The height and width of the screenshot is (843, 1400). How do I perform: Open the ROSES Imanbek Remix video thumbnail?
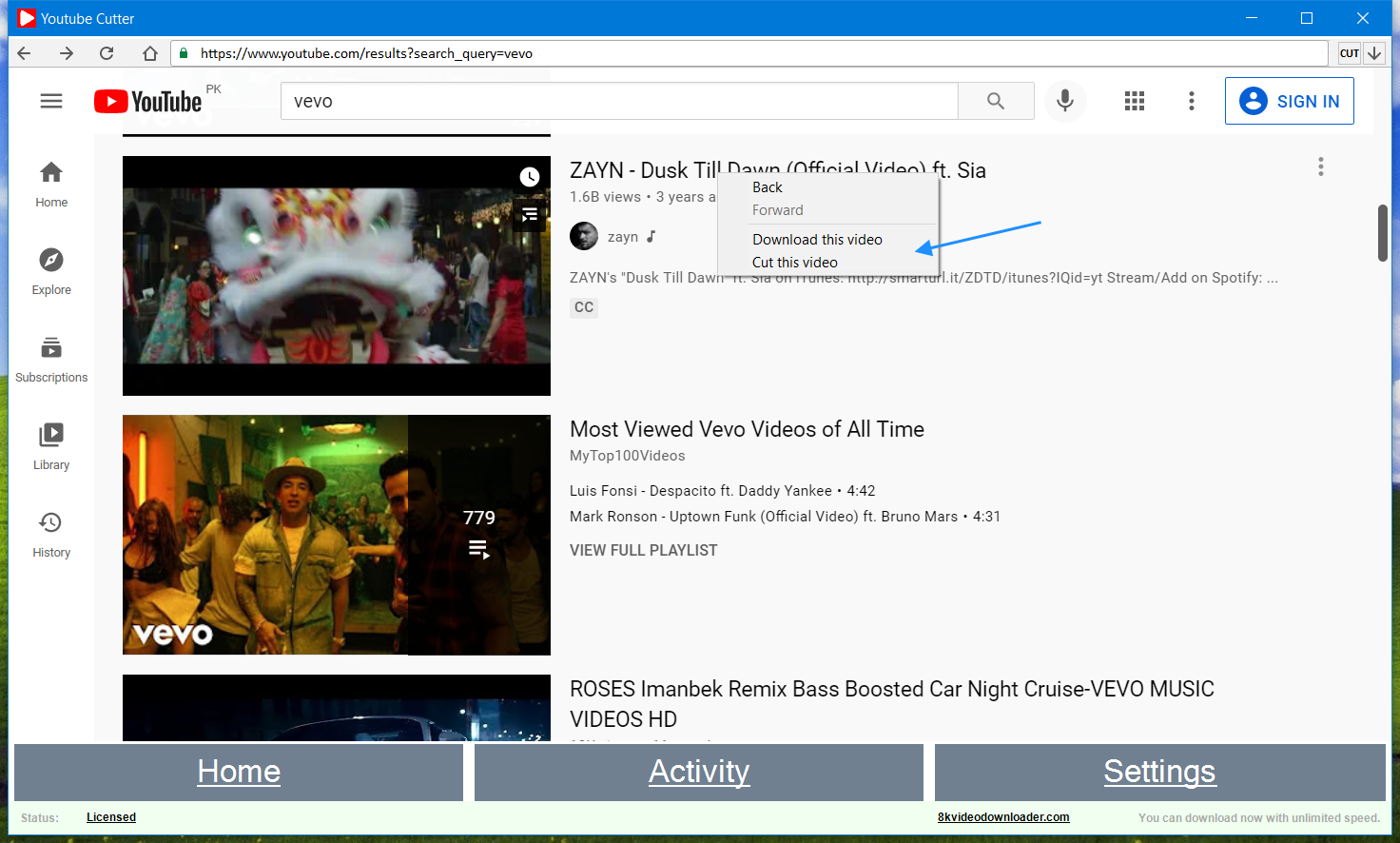click(337, 708)
